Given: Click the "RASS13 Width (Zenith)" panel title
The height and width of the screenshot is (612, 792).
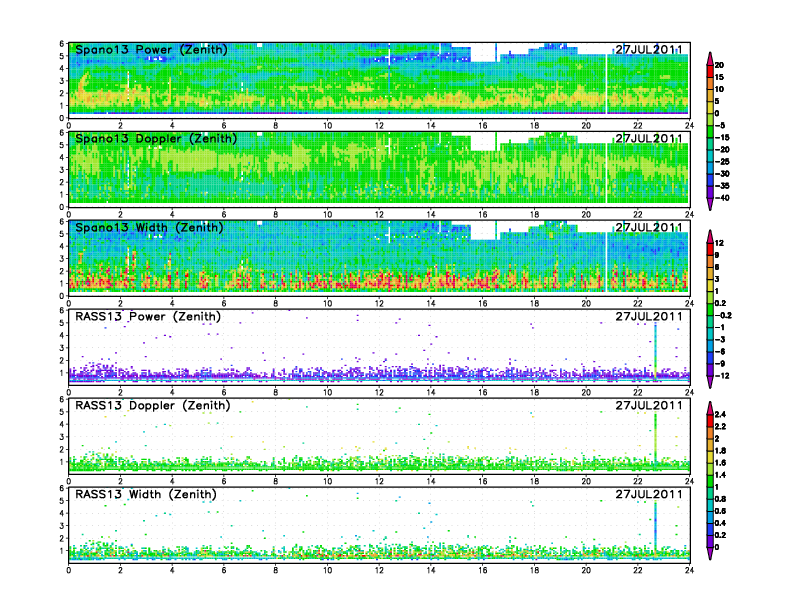Looking at the screenshot, I should pyautogui.click(x=146, y=494).
